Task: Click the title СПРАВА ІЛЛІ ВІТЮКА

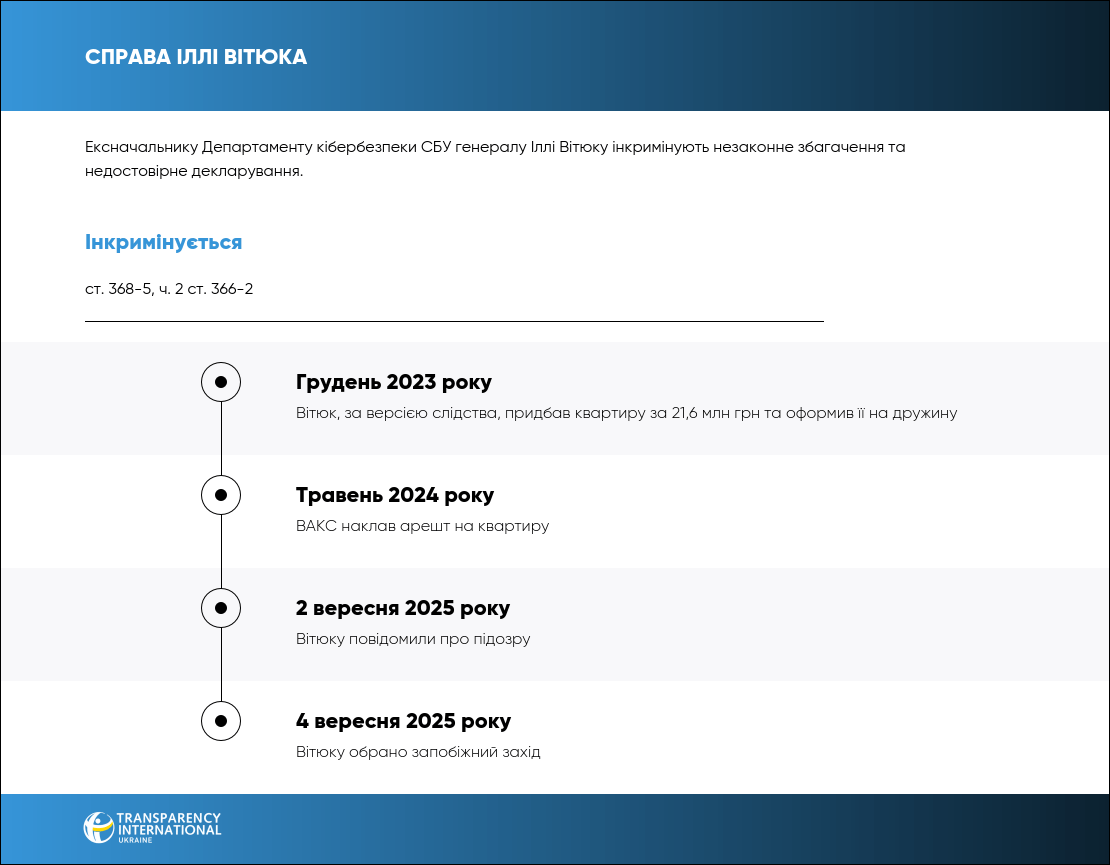Action: [196, 57]
